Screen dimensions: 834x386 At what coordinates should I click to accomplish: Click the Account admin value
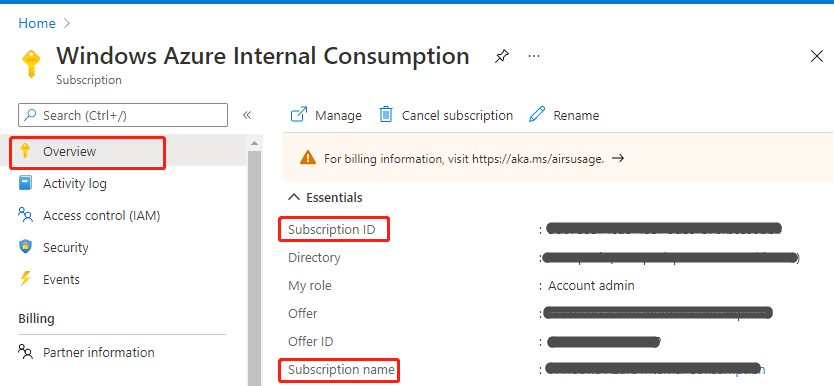coord(591,286)
